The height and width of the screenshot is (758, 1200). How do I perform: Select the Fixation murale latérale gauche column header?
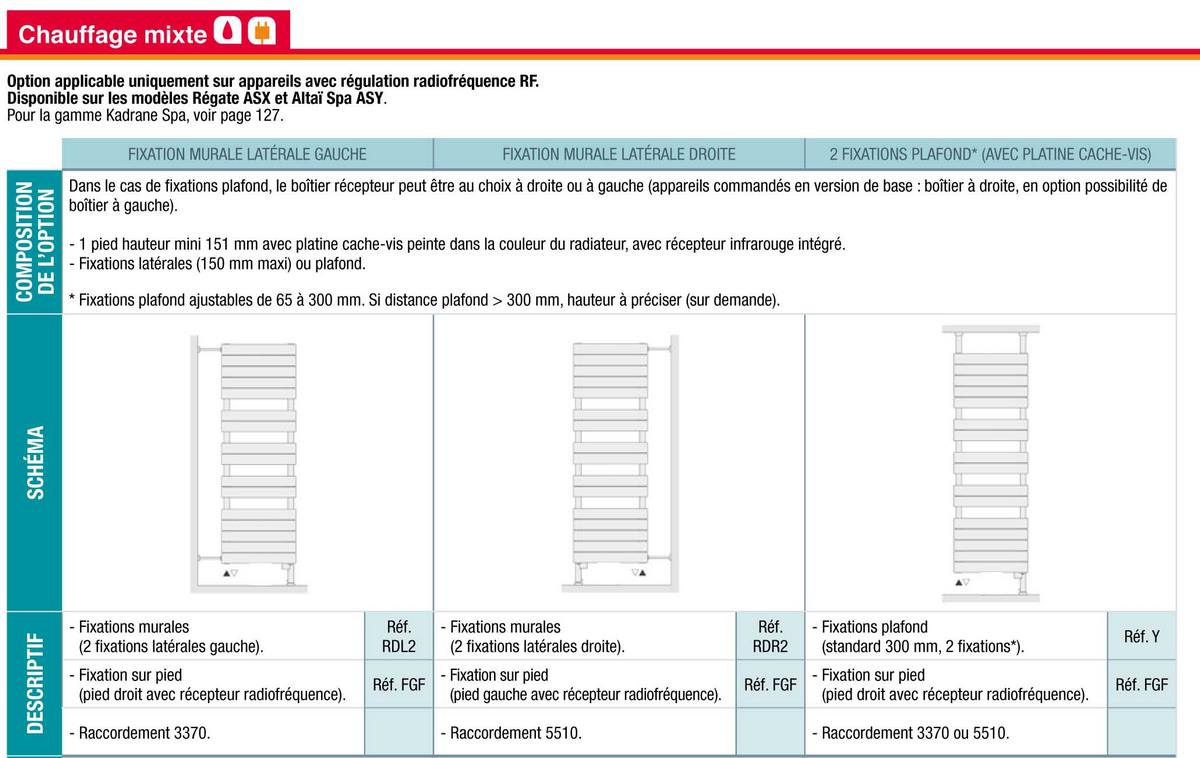tap(247, 154)
